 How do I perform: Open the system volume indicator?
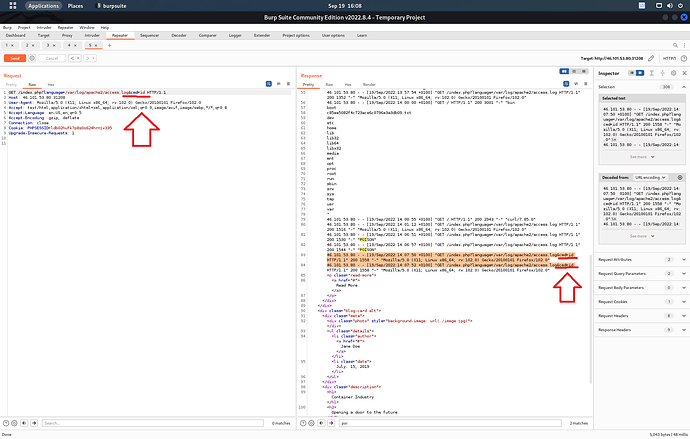coord(670,6)
